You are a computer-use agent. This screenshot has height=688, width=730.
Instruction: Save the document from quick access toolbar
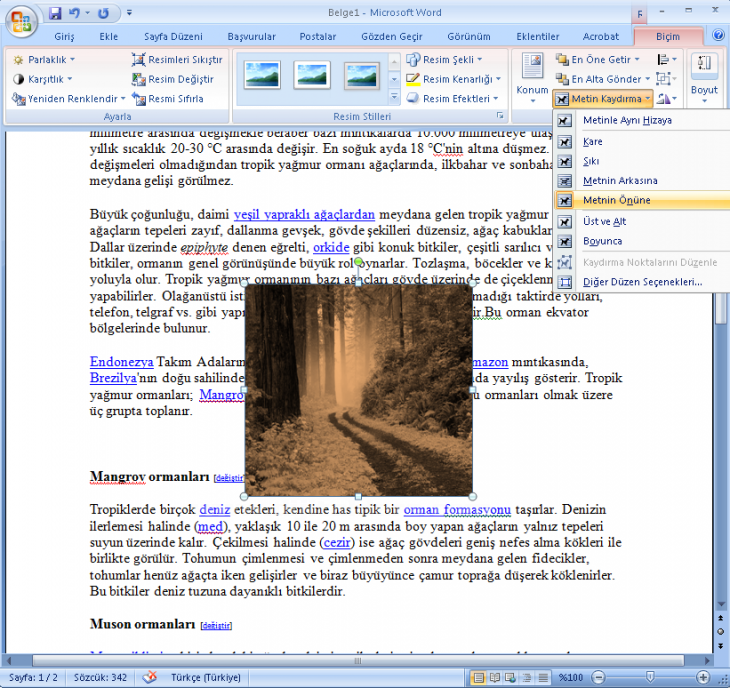(55, 13)
